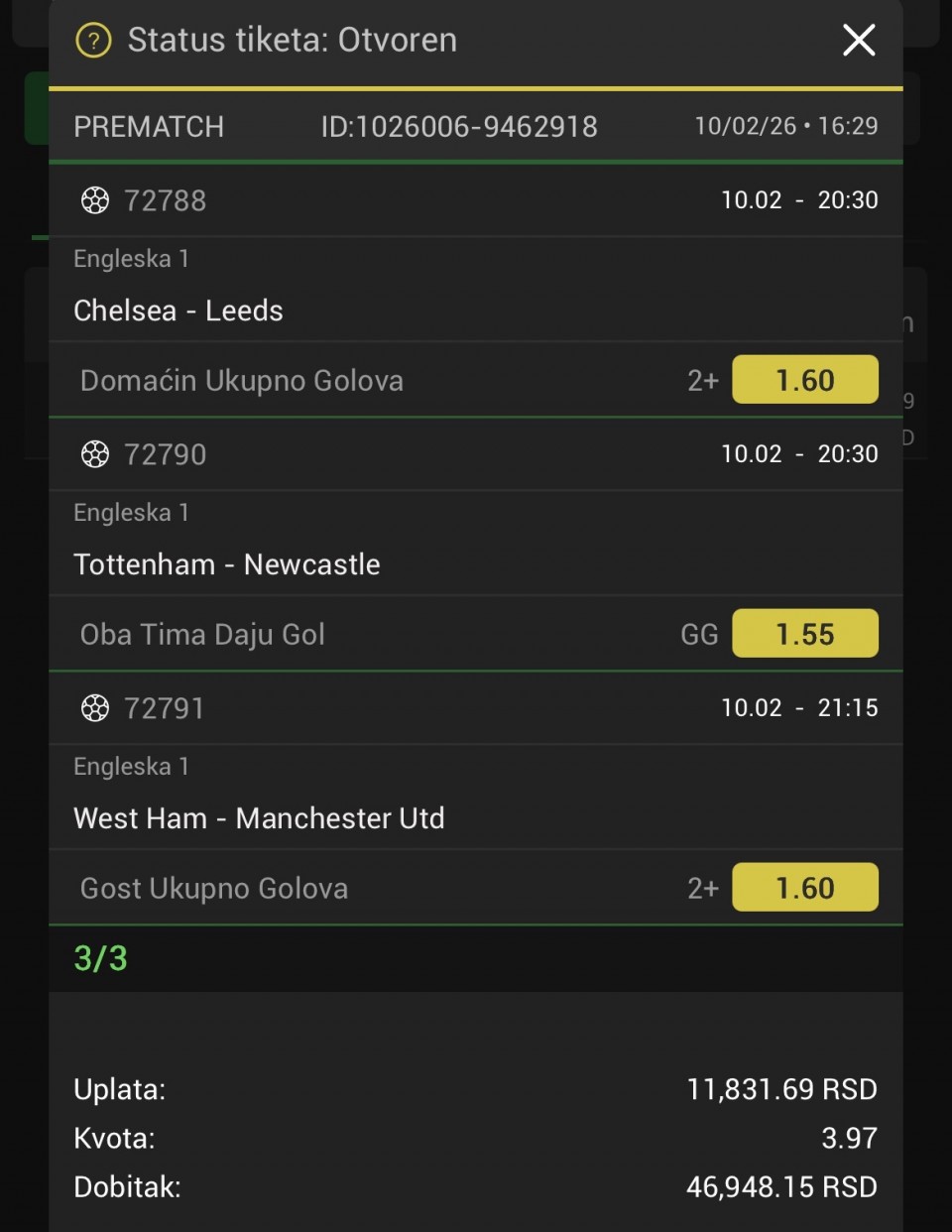Click the Uplata amount 11,831.69 RSD

(781, 1090)
